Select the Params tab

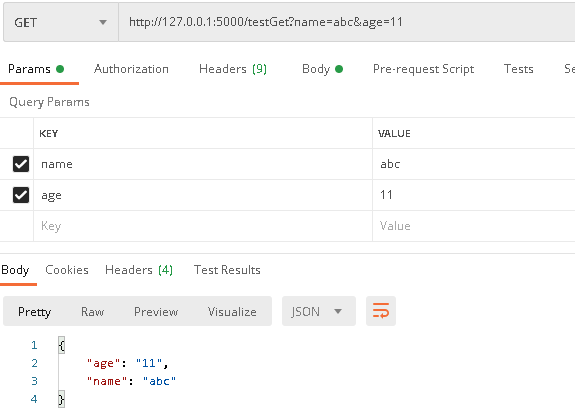pos(36,69)
